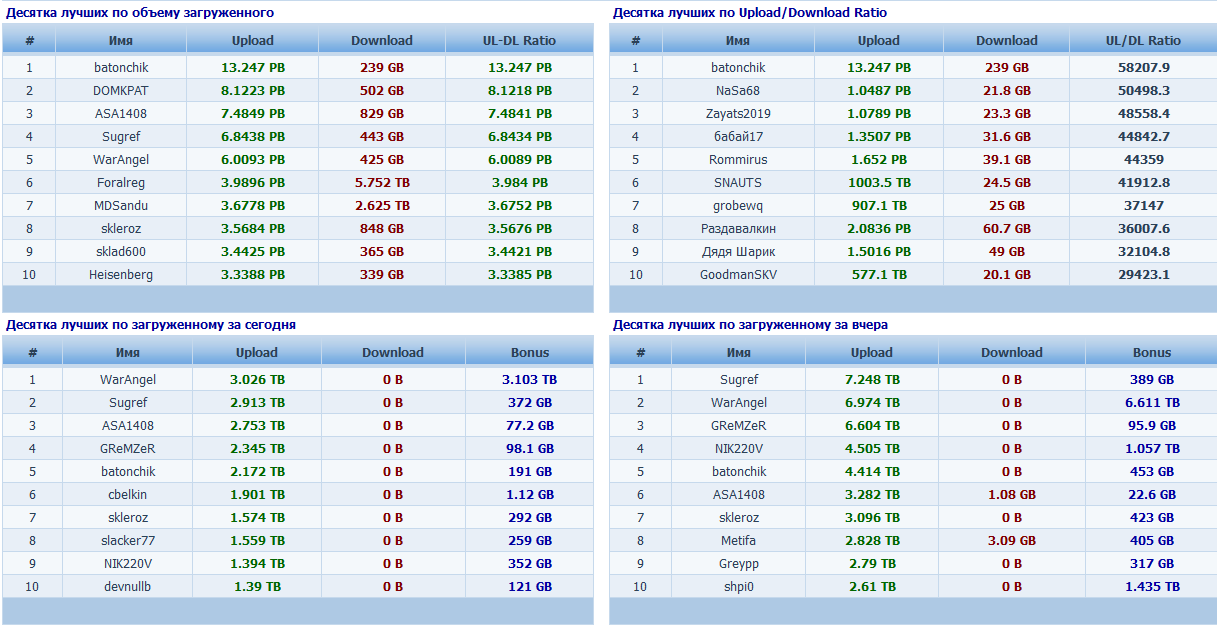Click upload value 7.248 TB
This screenshot has height=625, width=1217.
(x=872, y=379)
